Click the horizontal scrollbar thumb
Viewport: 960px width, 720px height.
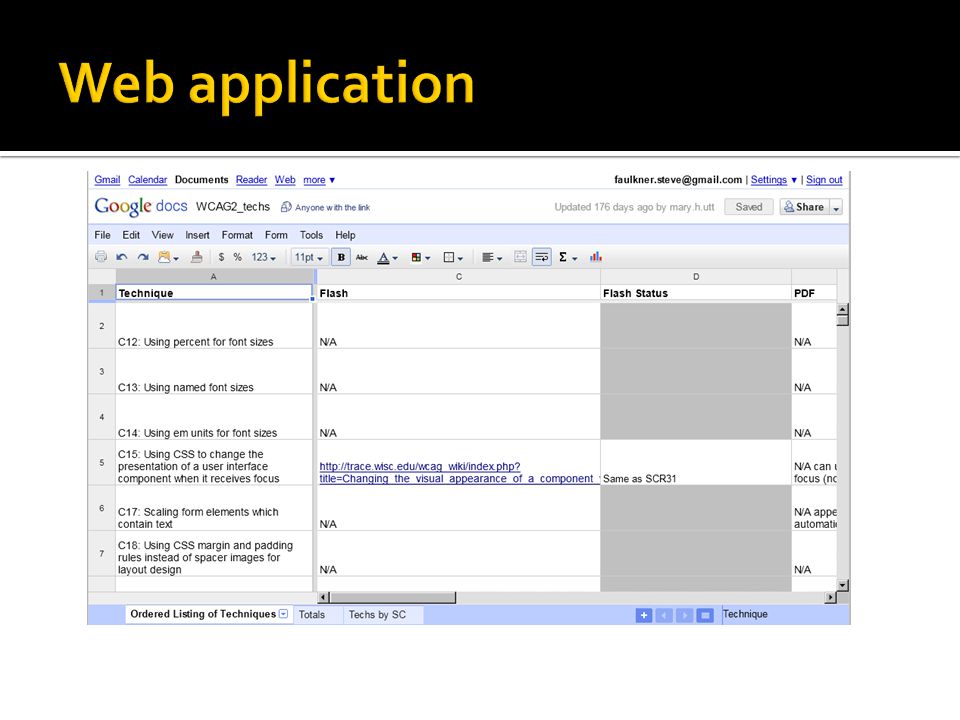click(x=392, y=597)
